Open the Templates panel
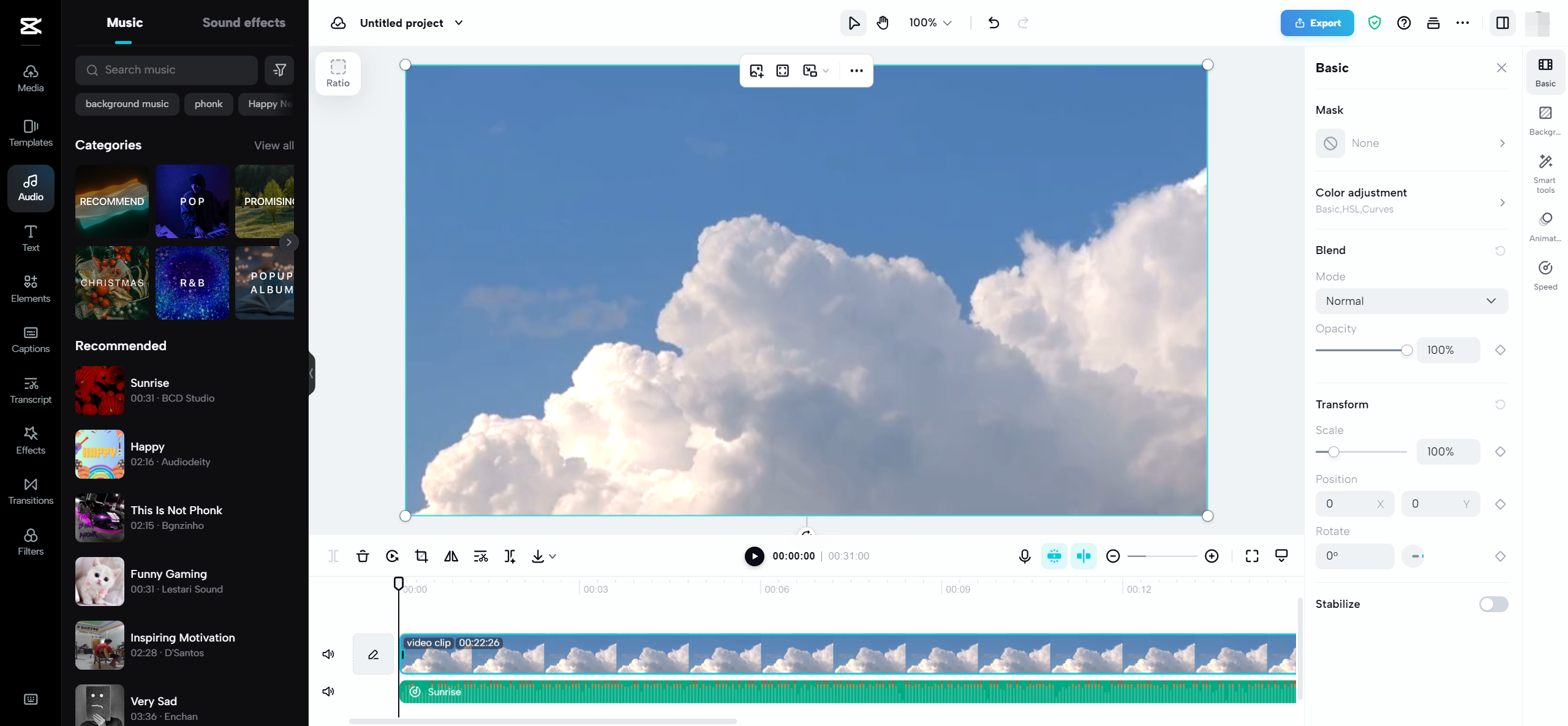This screenshot has height=726, width=1568. 31,133
